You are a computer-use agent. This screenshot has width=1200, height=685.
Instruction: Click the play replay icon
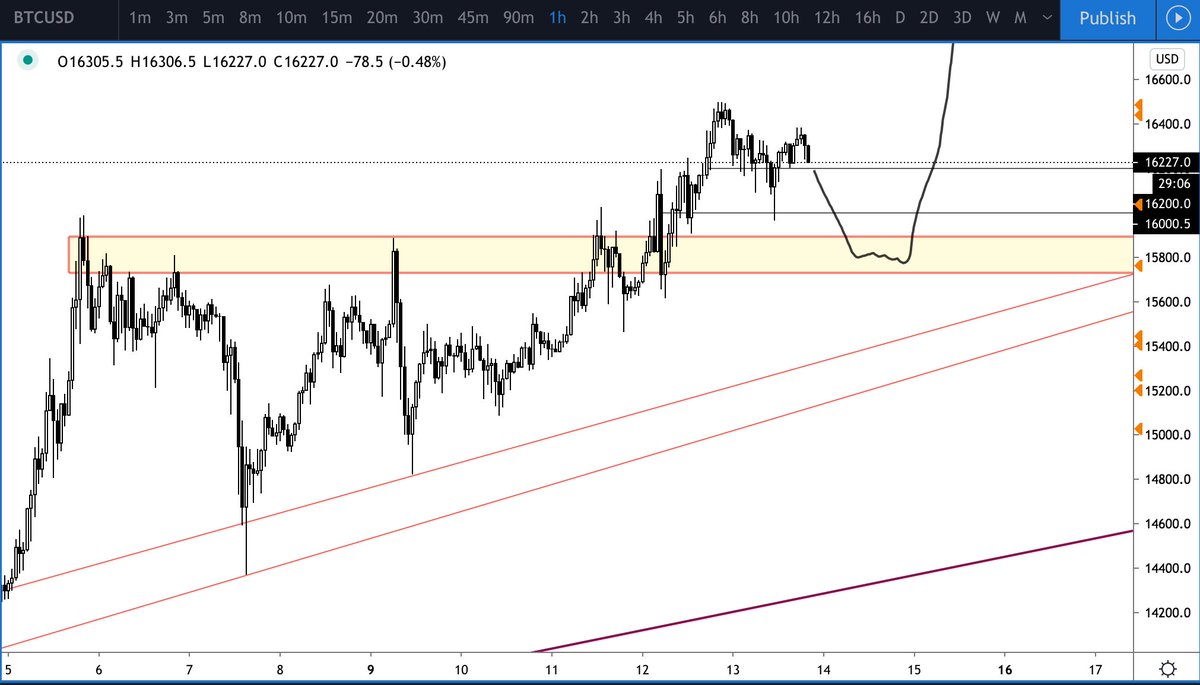1176,18
